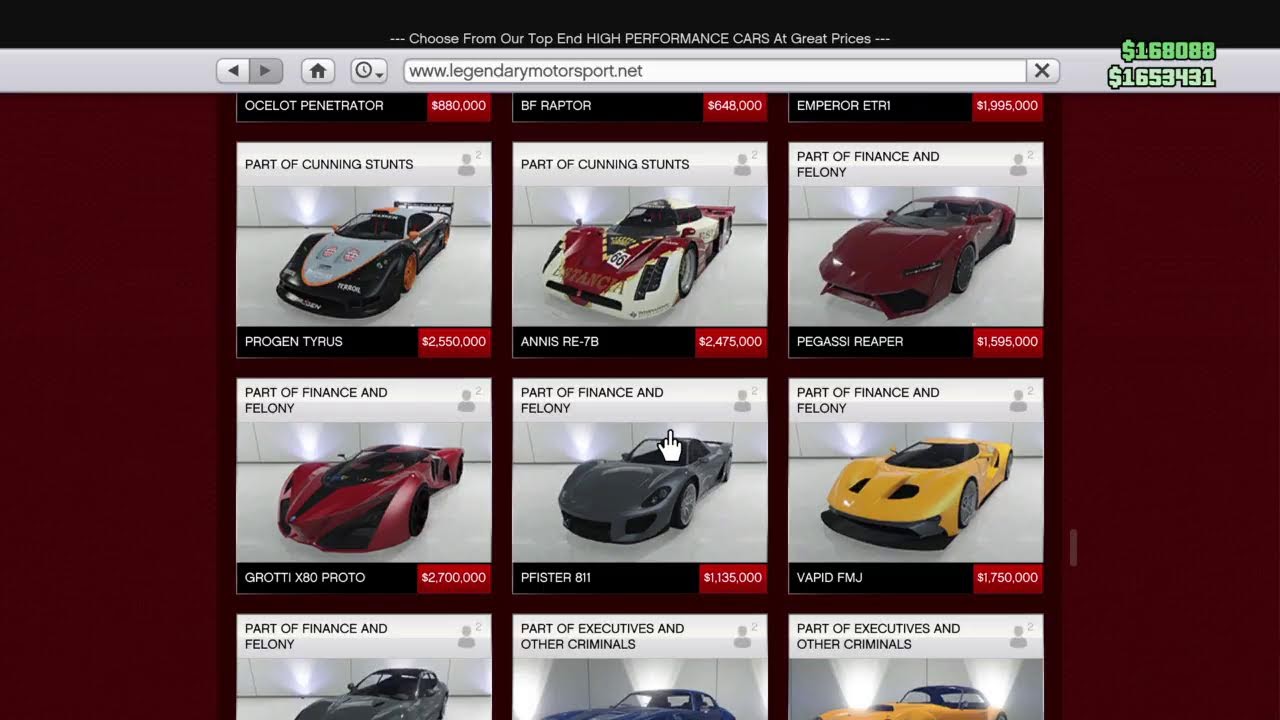Viewport: 1280px width, 720px height.
Task: Click the bank balance $1653431
Action: [1161, 77]
